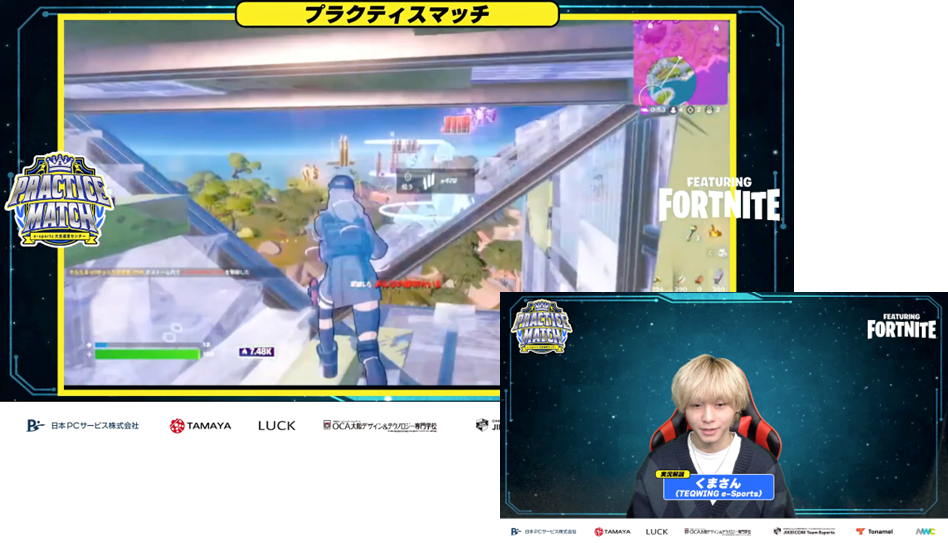Click the 日本PCサービス logo in the caster panel footer
Image resolution: width=948 pixels, height=543 pixels.
tap(544, 532)
